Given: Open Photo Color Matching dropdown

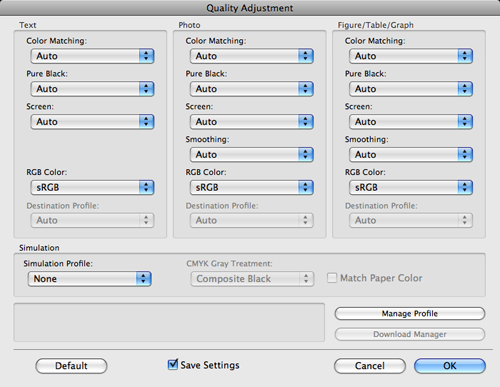Looking at the screenshot, I should pyautogui.click(x=252, y=56).
